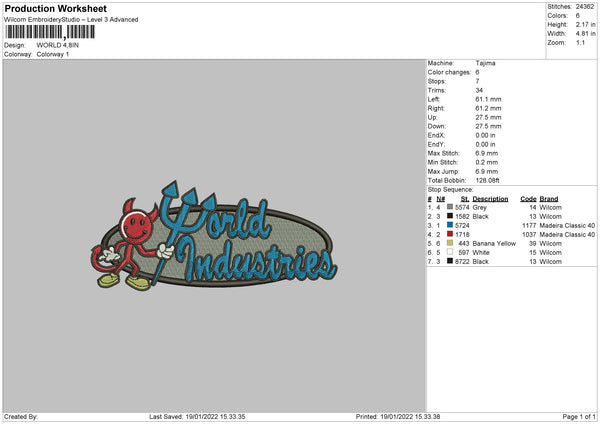Viewport: 600px width, 424px height.
Task: Click the Height value '2.17 in'
Action: coord(585,24)
